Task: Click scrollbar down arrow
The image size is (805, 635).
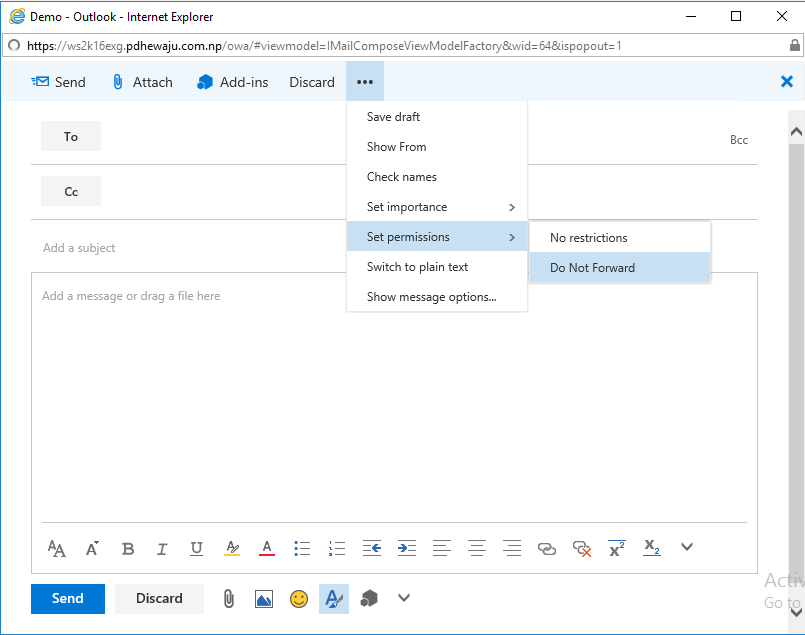Action: [796, 612]
